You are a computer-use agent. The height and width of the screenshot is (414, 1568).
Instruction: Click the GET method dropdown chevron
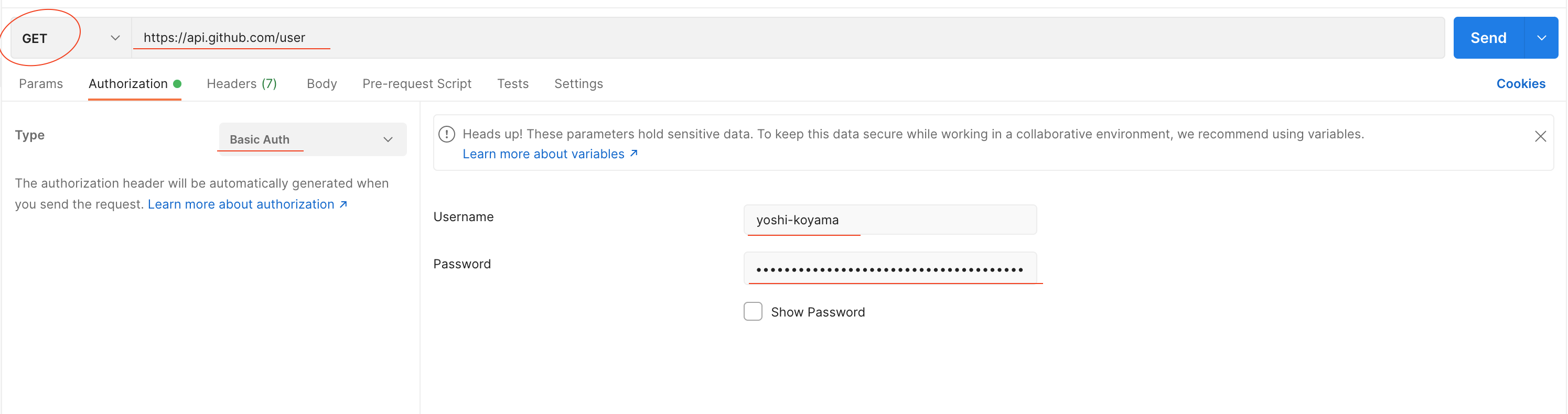(x=114, y=38)
